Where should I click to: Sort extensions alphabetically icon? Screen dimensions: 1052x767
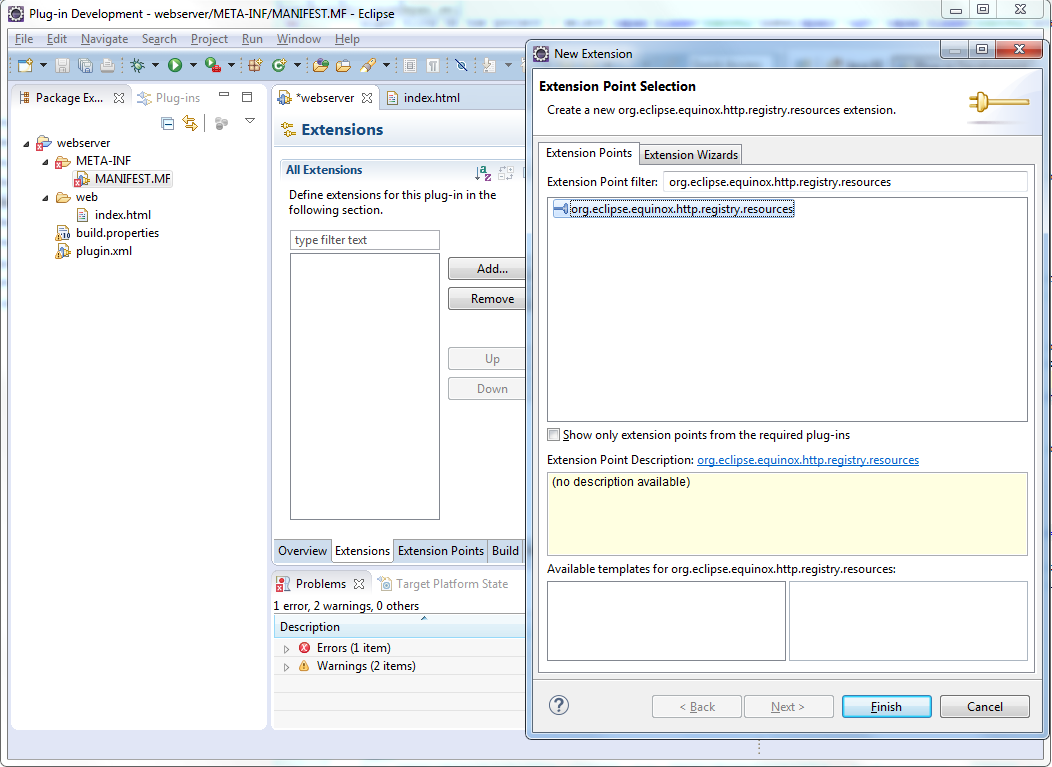pos(483,172)
